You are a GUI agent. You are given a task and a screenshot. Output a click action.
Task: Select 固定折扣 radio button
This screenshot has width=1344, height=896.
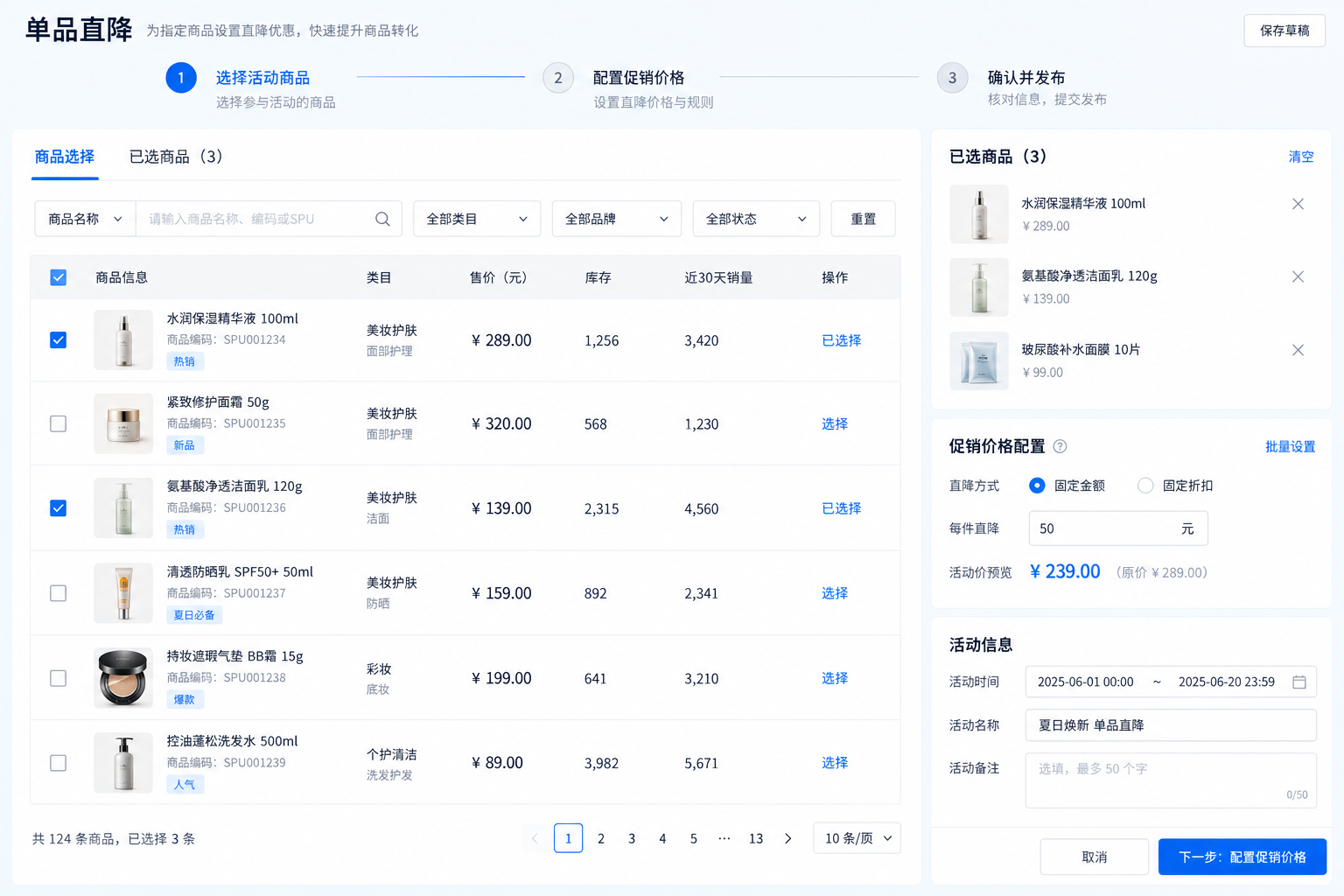coord(1145,486)
